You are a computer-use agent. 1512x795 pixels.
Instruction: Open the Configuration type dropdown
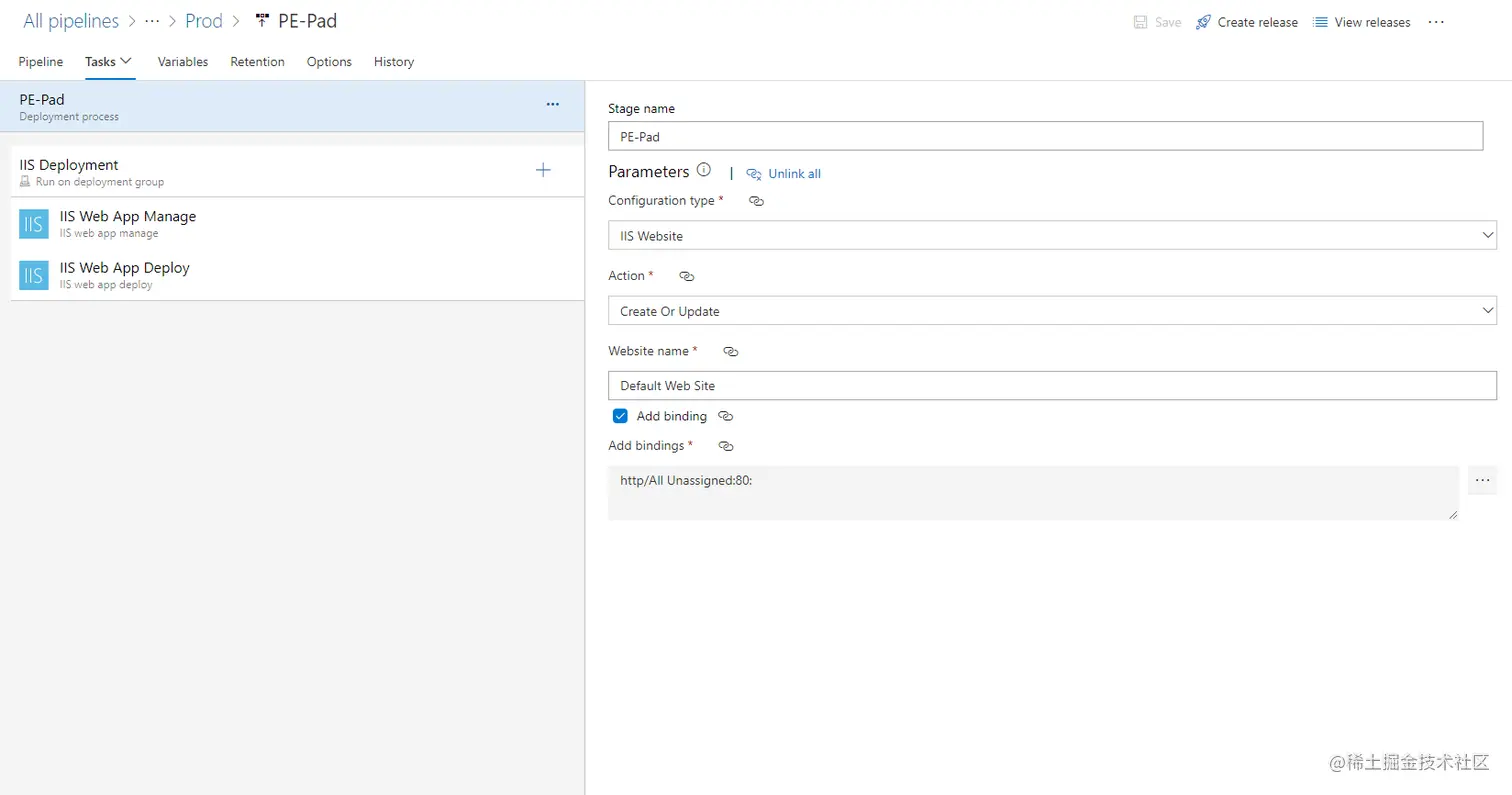(1052, 236)
